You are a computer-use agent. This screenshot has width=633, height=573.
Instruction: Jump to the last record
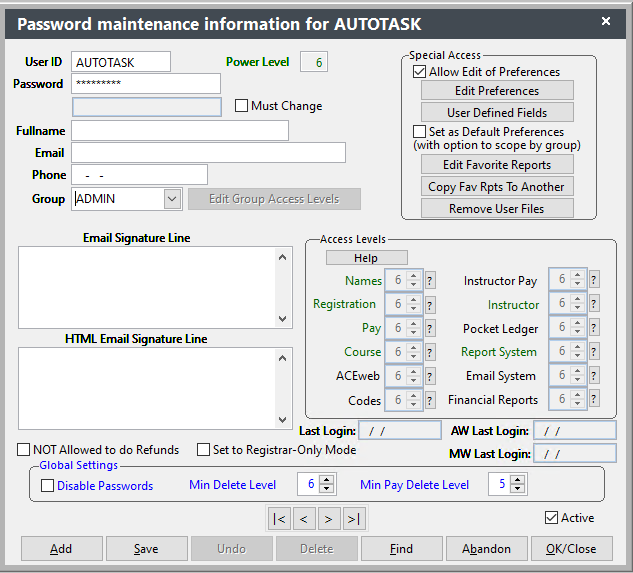354,519
